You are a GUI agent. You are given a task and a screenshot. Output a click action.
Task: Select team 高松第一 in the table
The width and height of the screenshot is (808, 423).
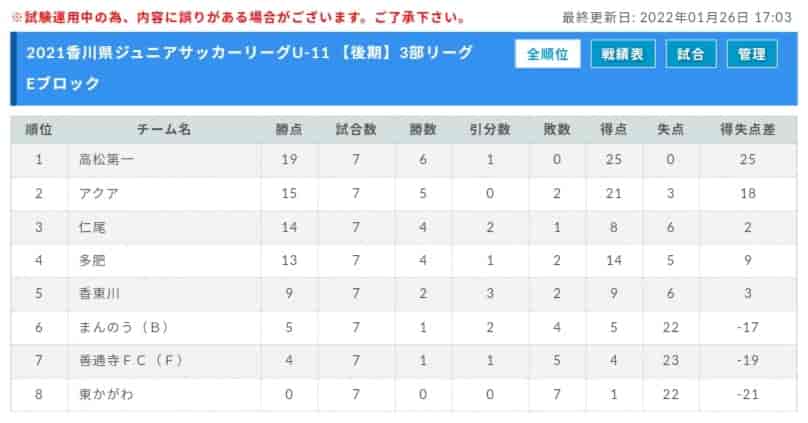pyautogui.click(x=107, y=160)
